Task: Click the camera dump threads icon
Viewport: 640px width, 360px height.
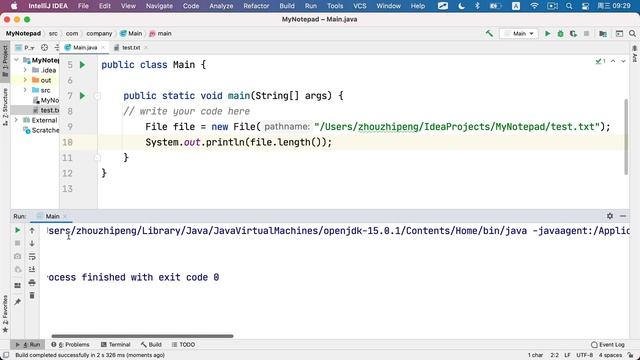Action: tap(18, 256)
